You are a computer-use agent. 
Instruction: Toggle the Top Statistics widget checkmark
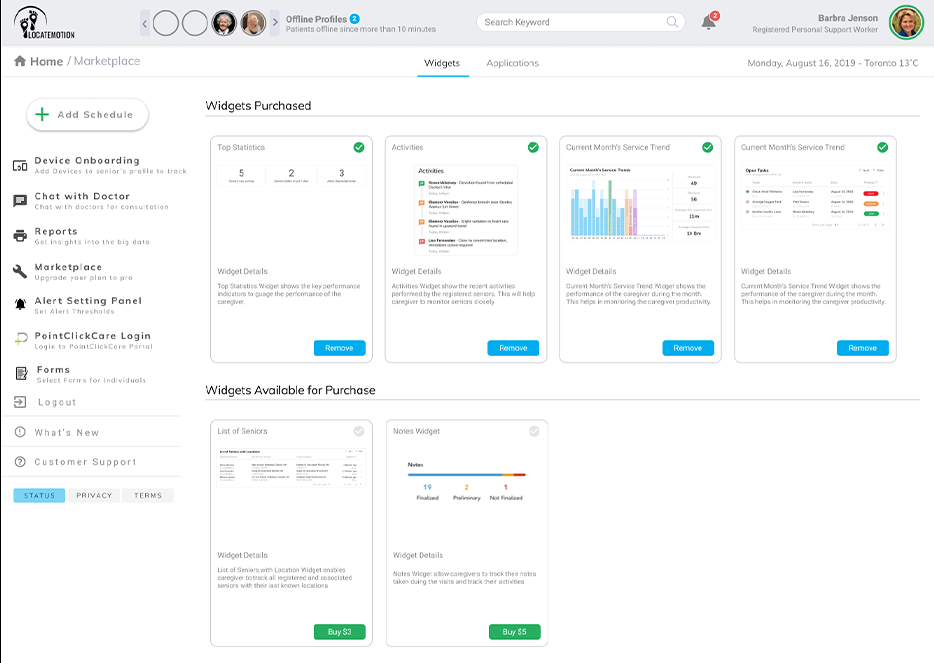(358, 147)
